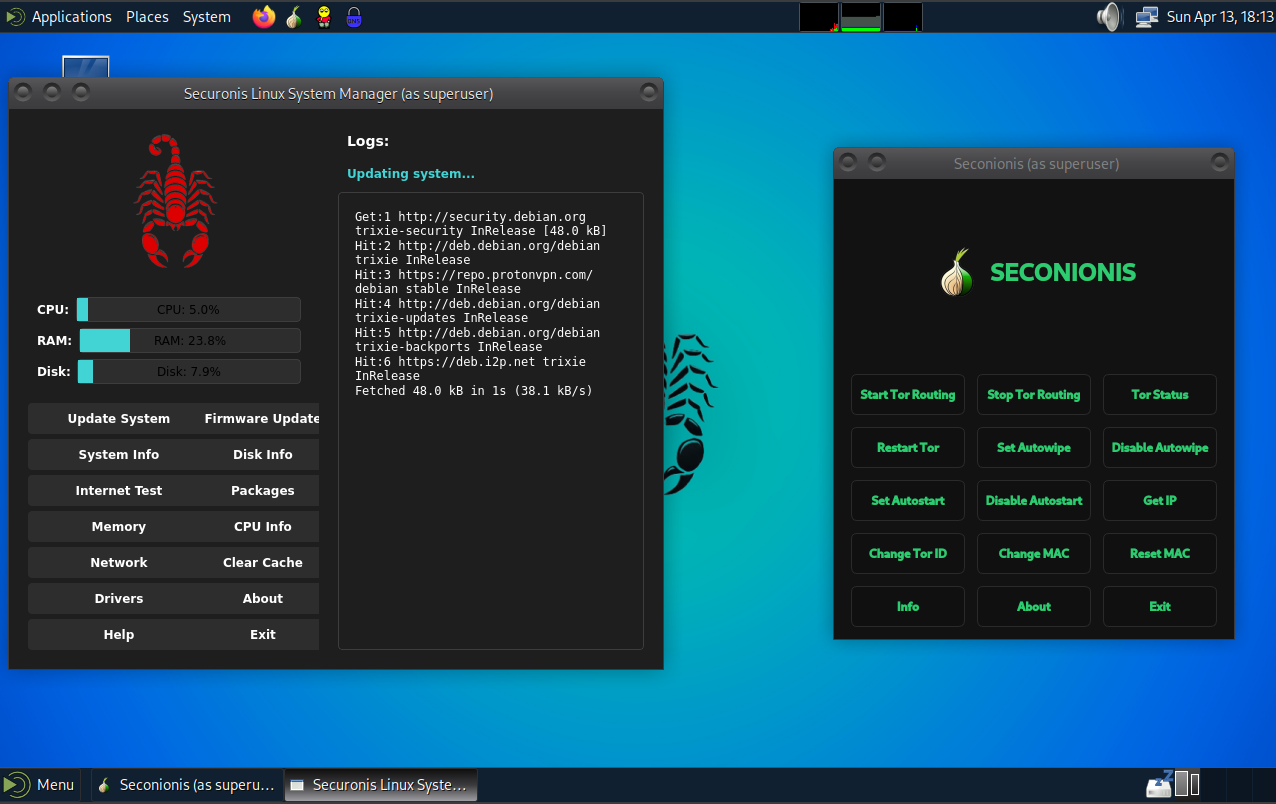Image resolution: width=1276 pixels, height=804 pixels.
Task: Open About in the Seconionis window
Action: [x=1034, y=607]
